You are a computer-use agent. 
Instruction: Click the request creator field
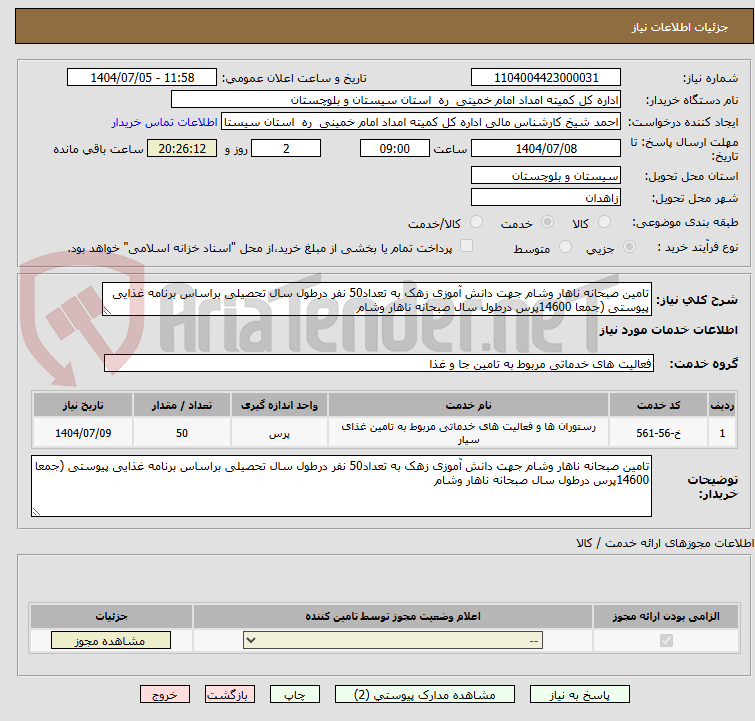[421, 122]
